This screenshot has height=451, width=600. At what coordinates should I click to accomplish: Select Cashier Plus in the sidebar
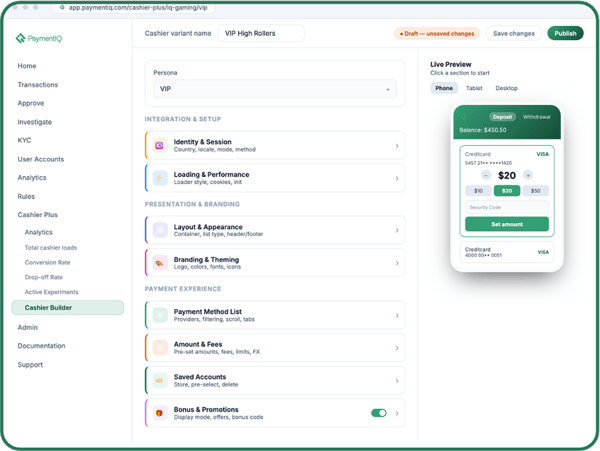38,215
